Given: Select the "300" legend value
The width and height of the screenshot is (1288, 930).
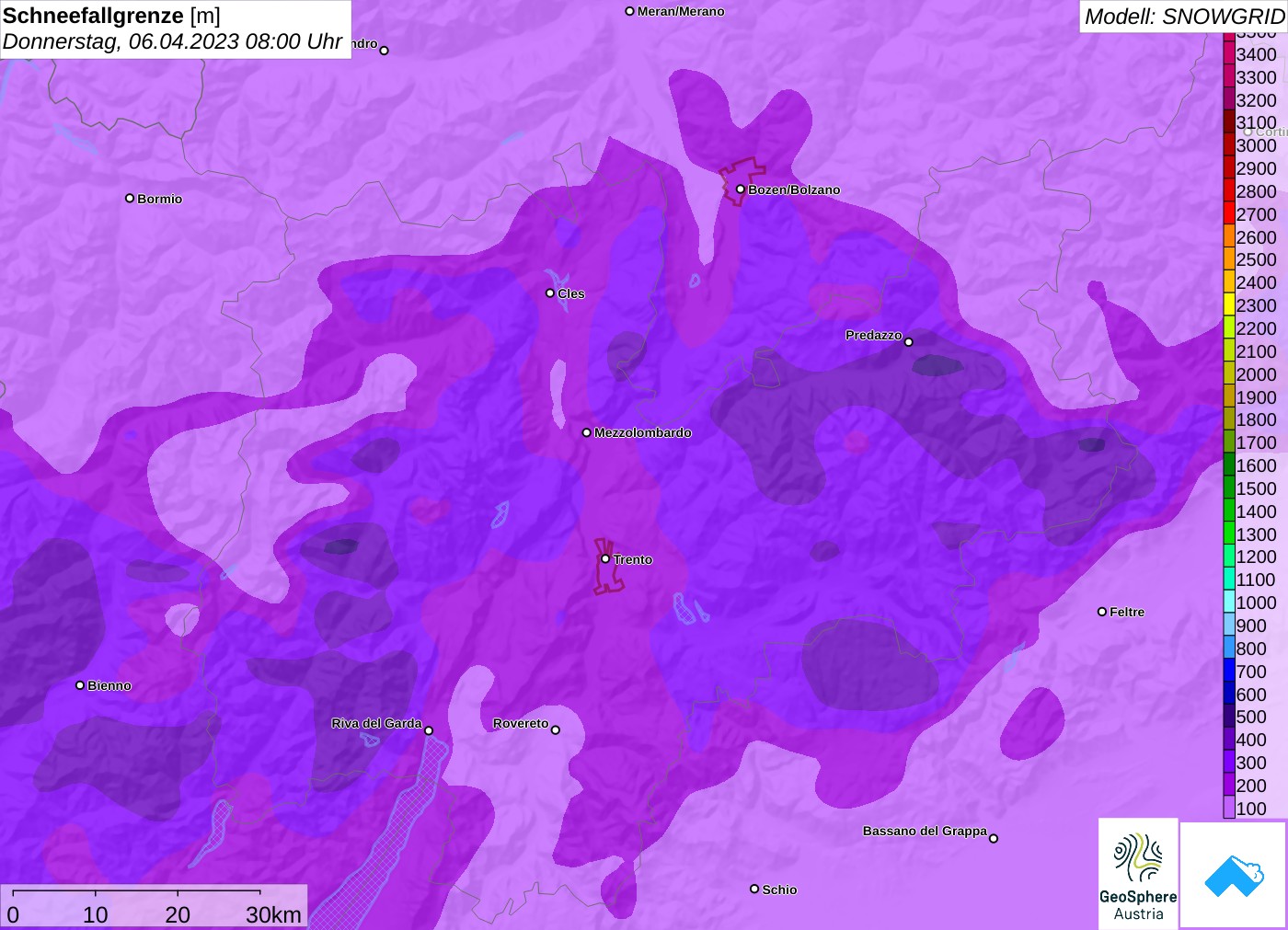Looking at the screenshot, I should 1251,763.
